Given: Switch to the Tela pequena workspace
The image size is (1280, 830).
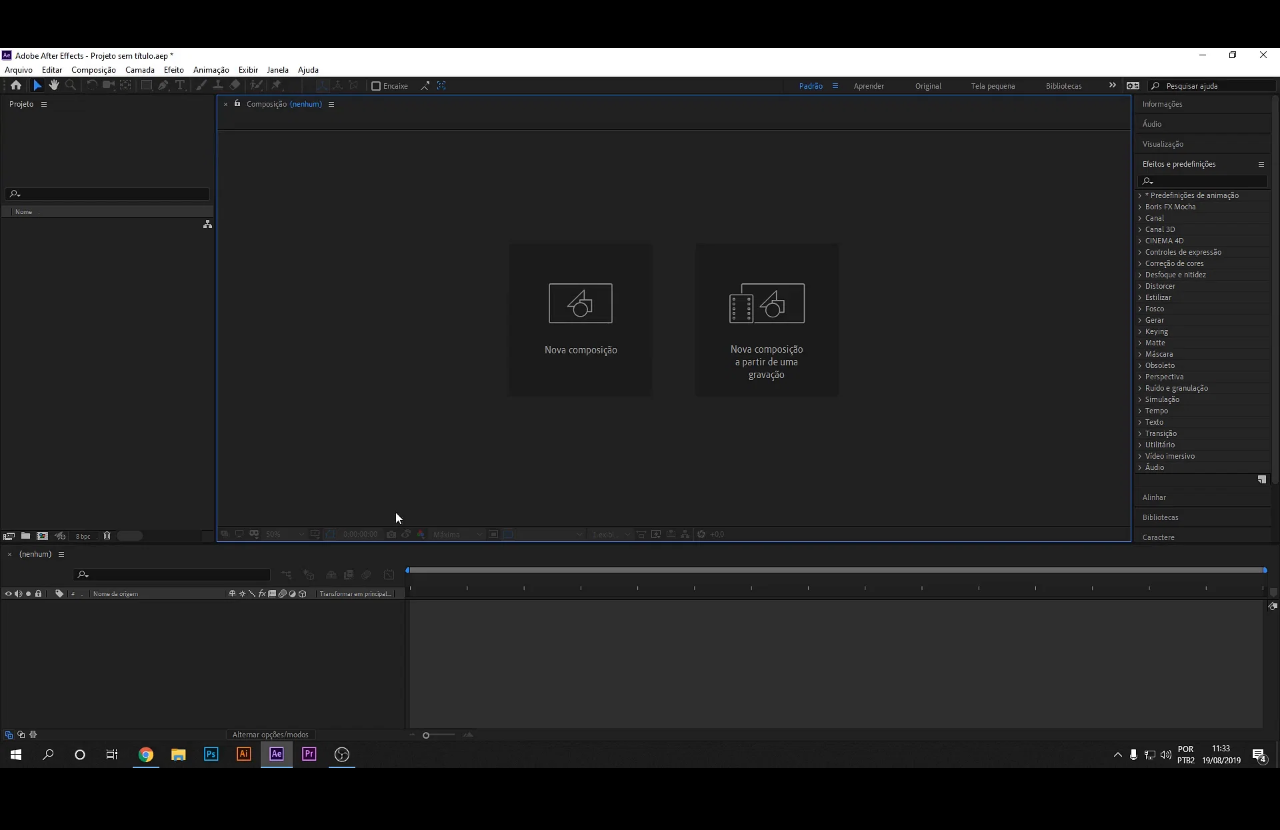Looking at the screenshot, I should (x=993, y=86).
